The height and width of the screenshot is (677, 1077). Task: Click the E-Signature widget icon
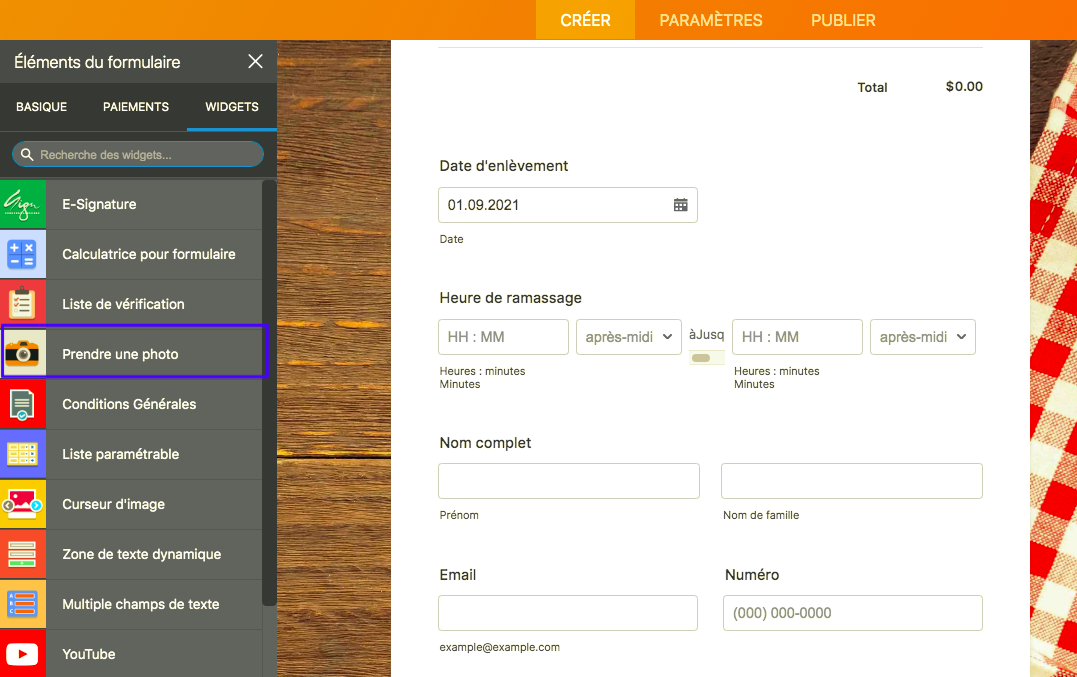[x=23, y=204]
